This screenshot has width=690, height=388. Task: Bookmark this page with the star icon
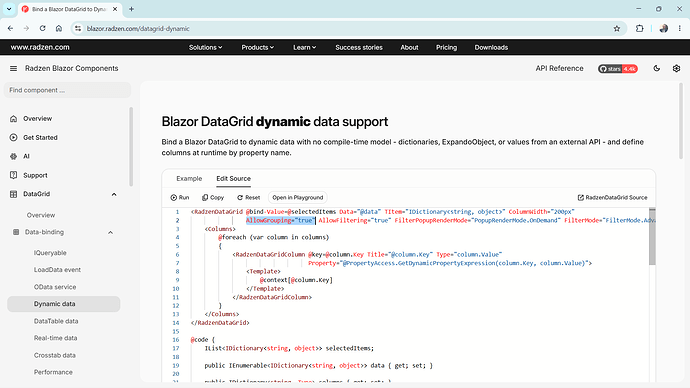617,29
